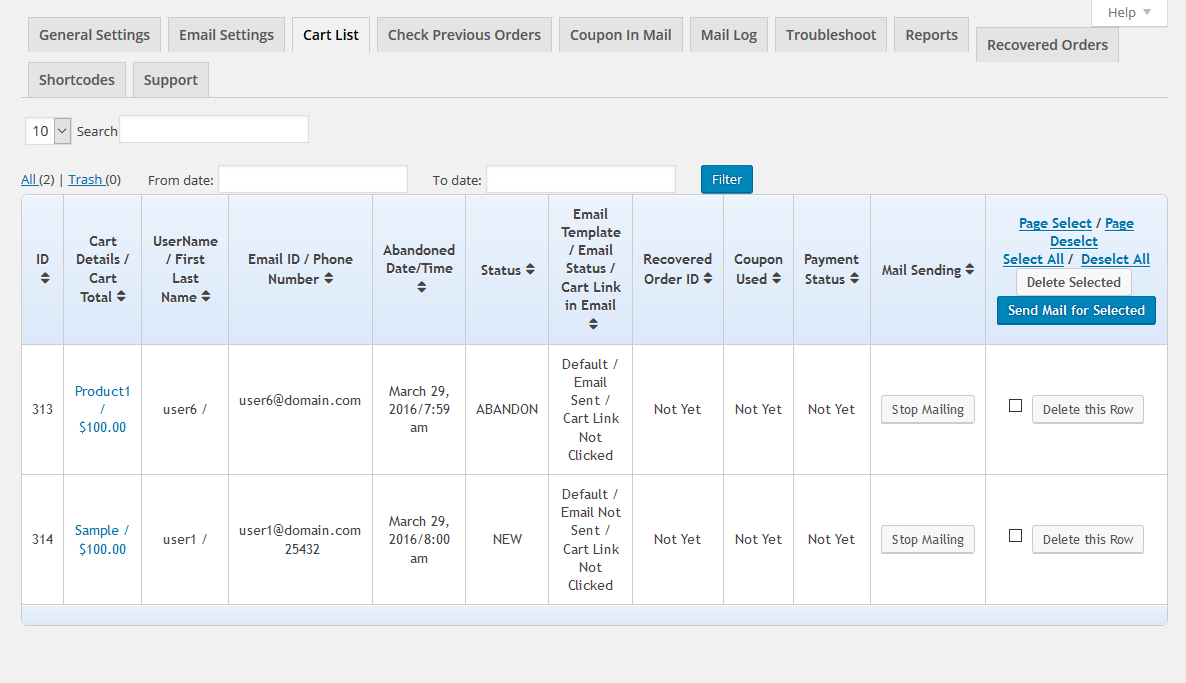
Task: Click the From date field
Action: point(312,179)
